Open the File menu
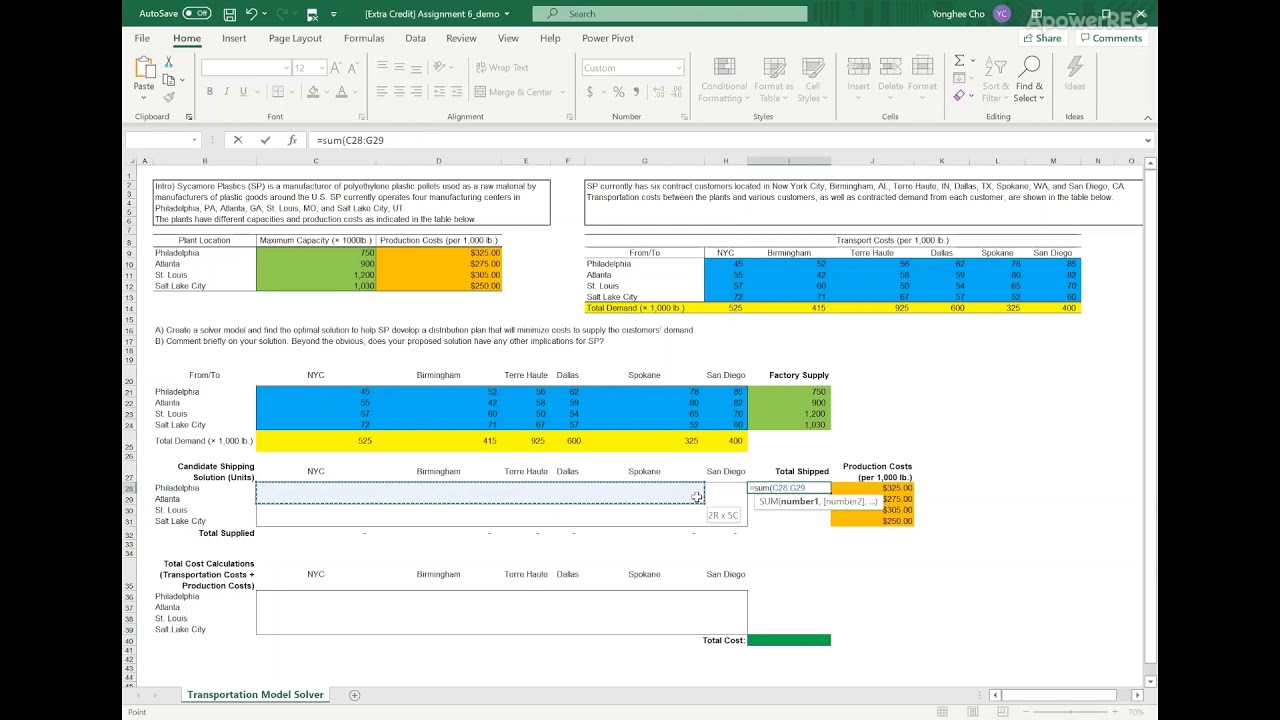This screenshot has height=720, width=1280. coord(142,38)
